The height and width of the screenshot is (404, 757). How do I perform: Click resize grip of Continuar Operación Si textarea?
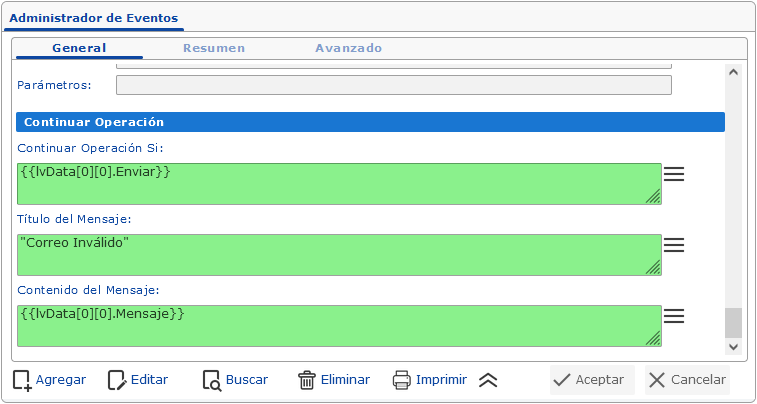[653, 196]
